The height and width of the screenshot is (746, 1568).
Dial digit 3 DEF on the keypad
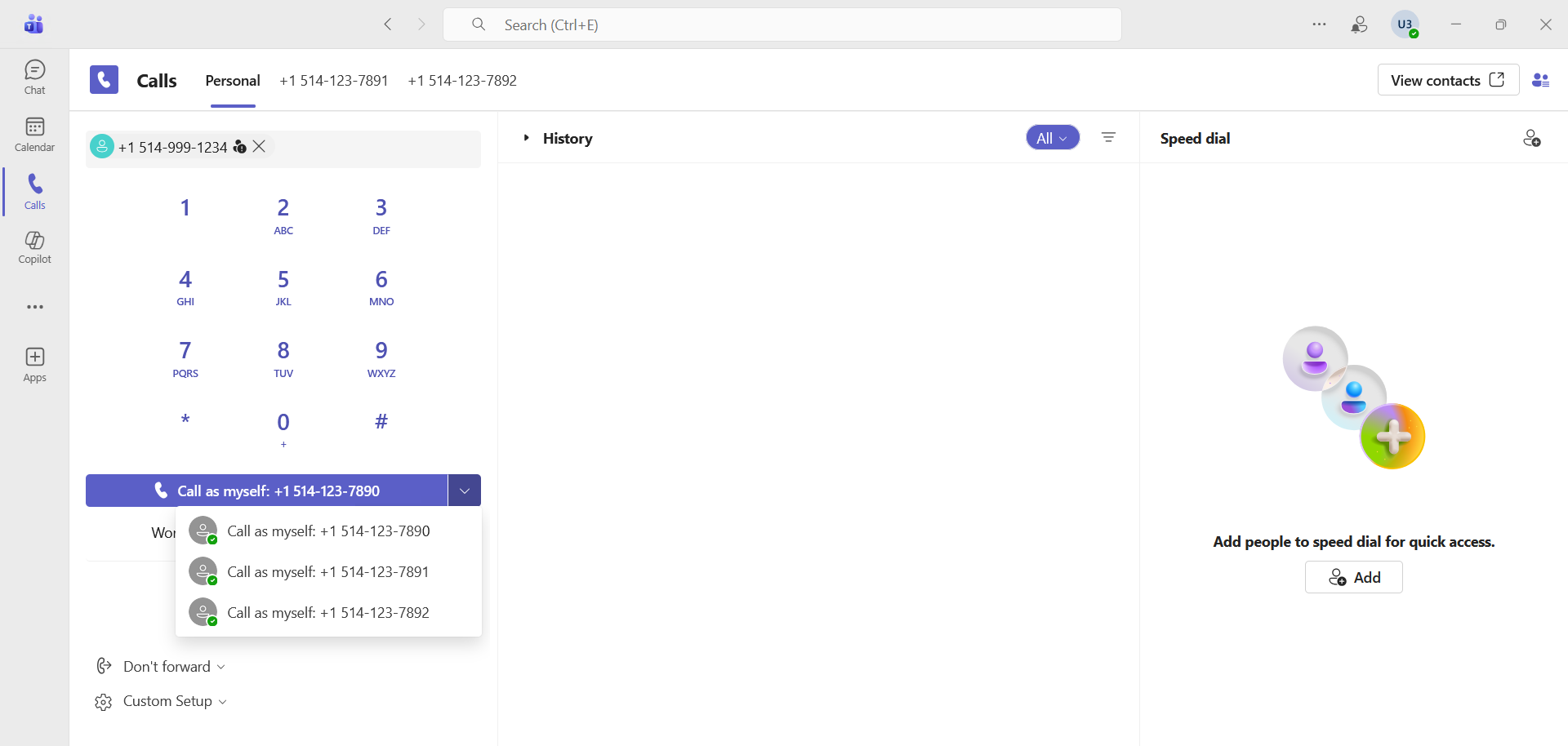click(381, 216)
